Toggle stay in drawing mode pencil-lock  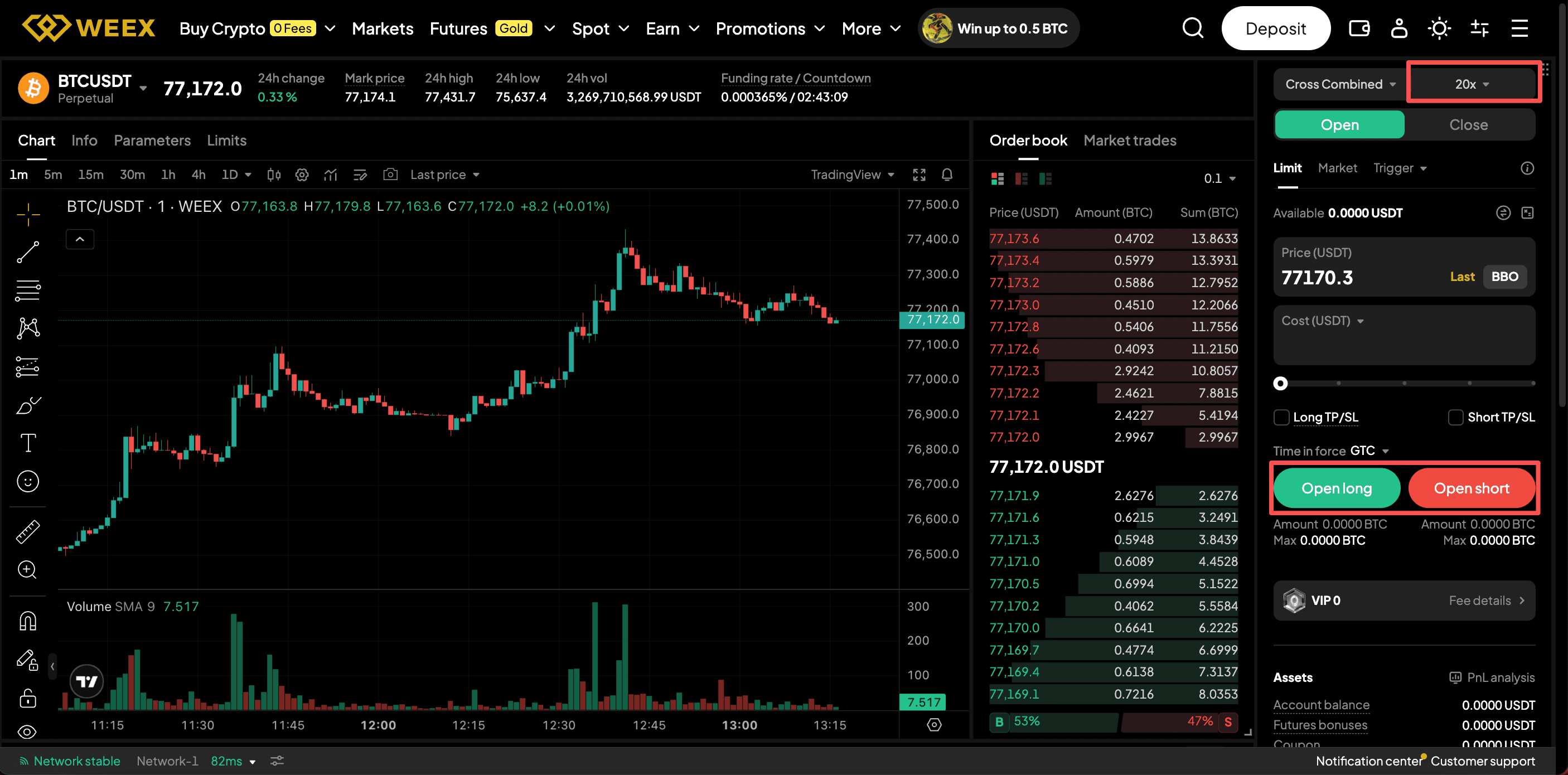pos(28,660)
